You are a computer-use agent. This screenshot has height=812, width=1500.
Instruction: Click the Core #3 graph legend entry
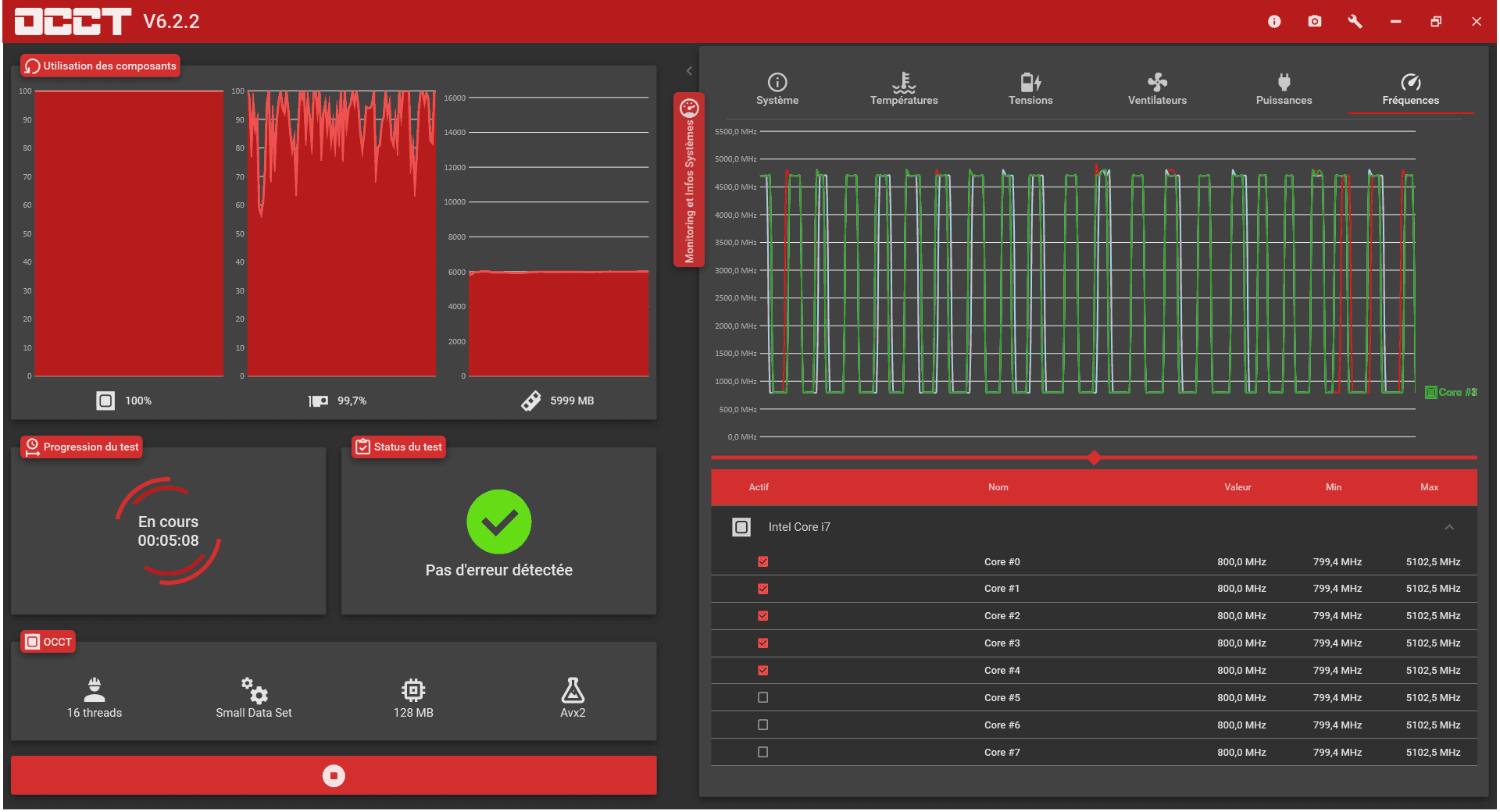[1451, 393]
